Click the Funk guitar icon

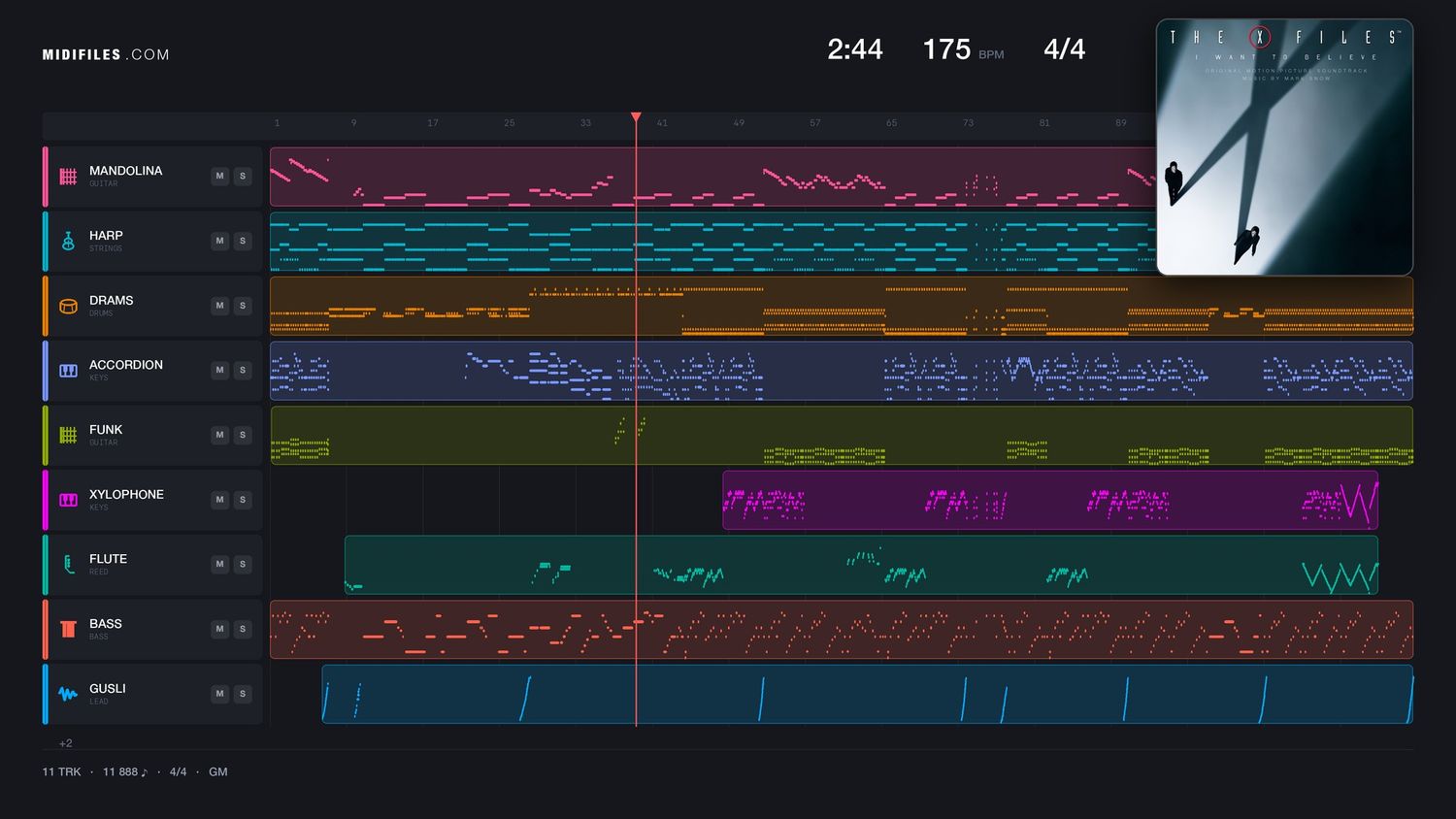pos(68,435)
